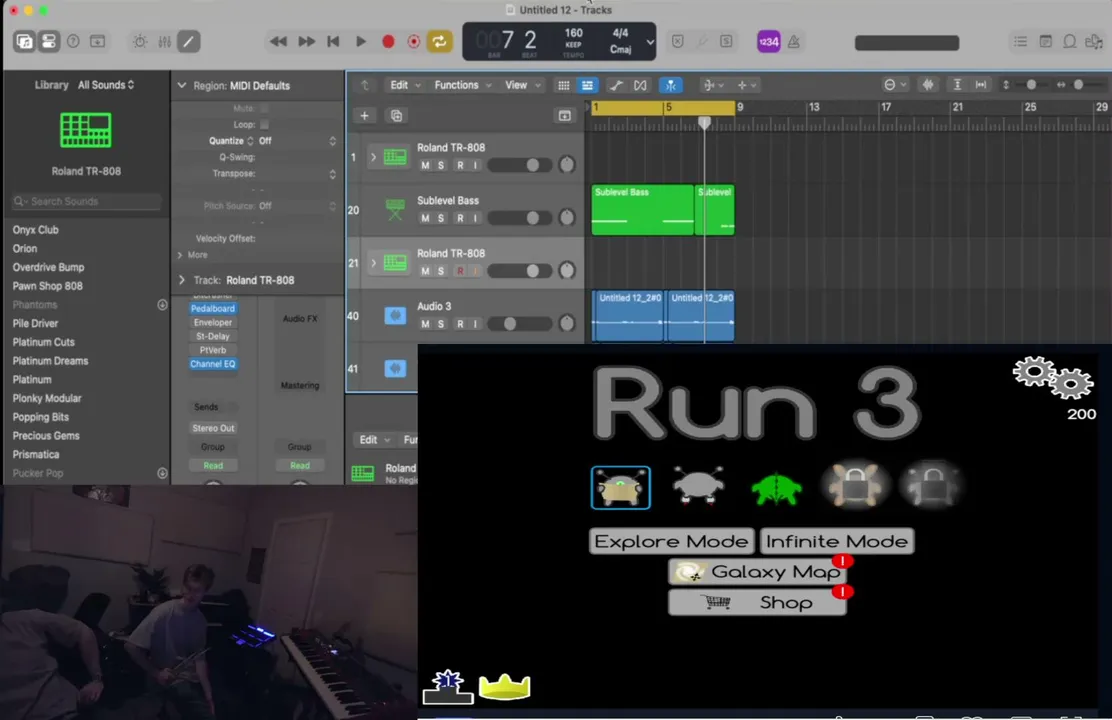Toggle the metronome click button
Screen dimensions: 1112x720
coord(794,42)
